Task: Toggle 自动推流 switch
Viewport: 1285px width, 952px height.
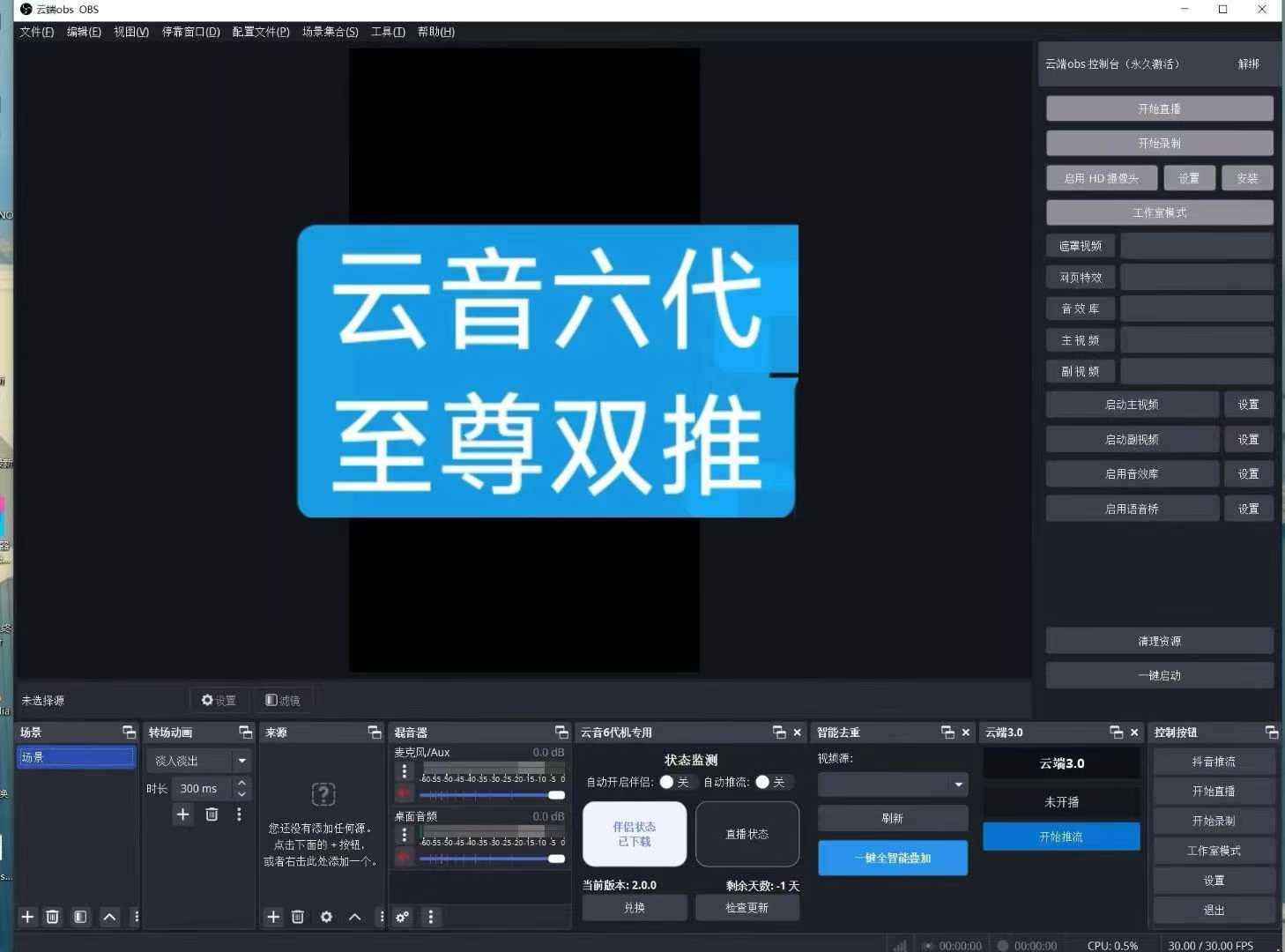Action: pos(771,782)
